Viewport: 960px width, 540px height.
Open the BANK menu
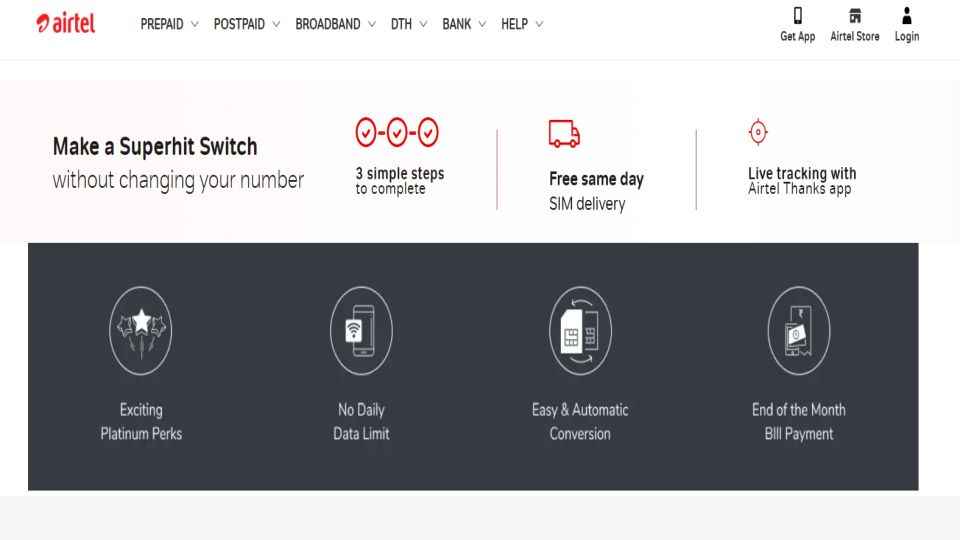click(x=457, y=24)
